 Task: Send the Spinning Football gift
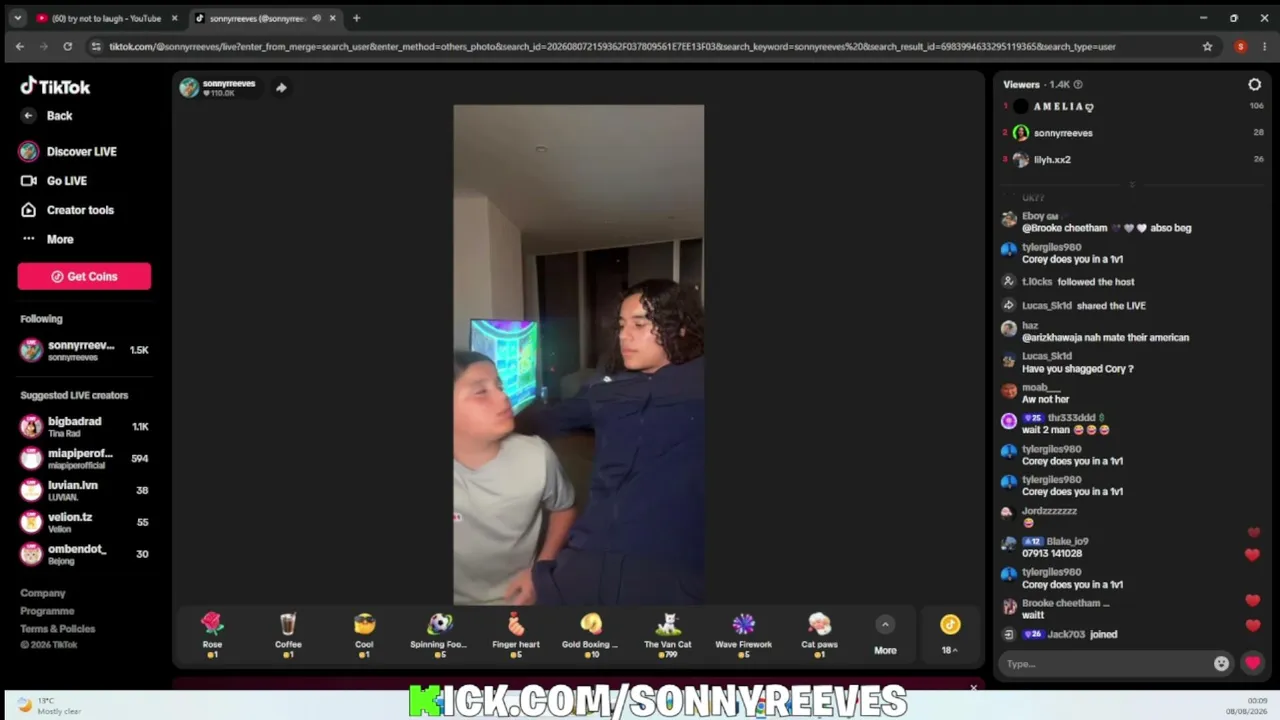click(x=439, y=636)
